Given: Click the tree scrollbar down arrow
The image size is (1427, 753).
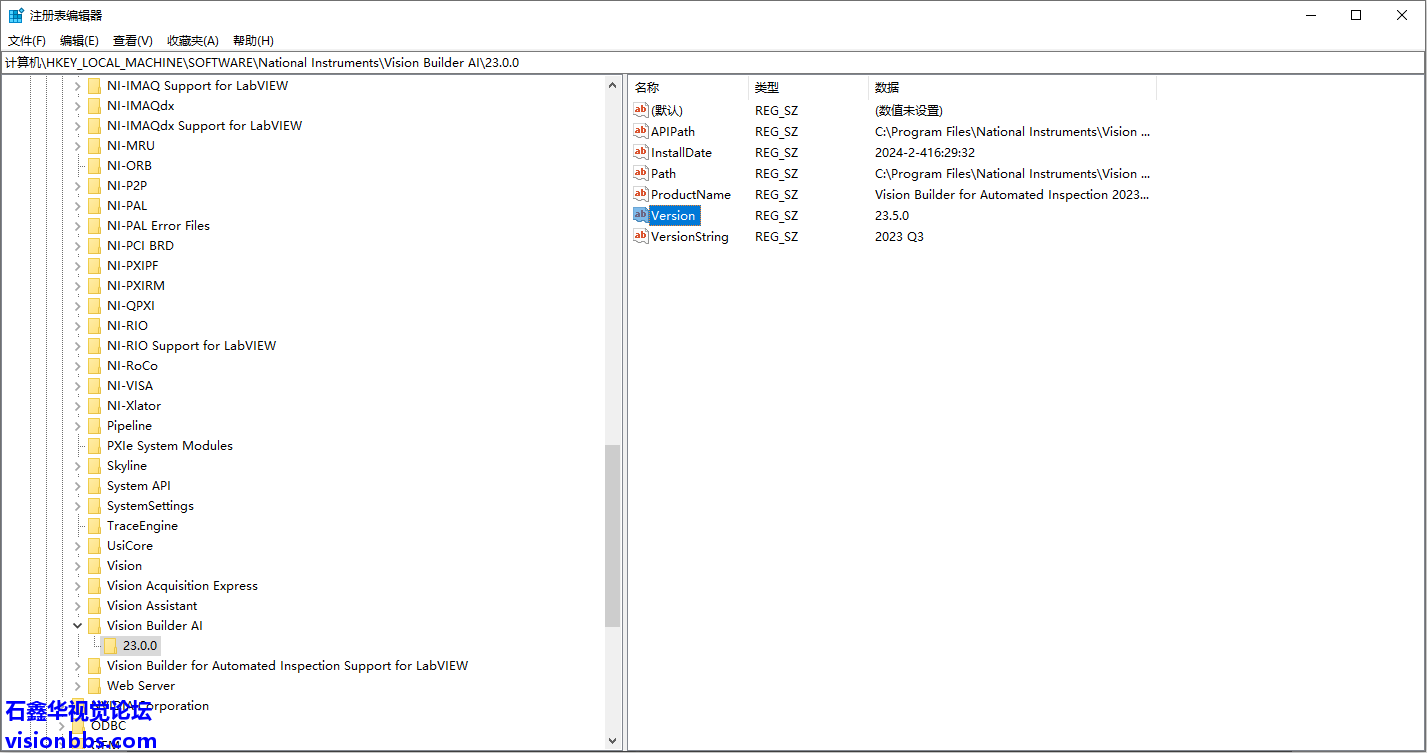Looking at the screenshot, I should click(613, 741).
